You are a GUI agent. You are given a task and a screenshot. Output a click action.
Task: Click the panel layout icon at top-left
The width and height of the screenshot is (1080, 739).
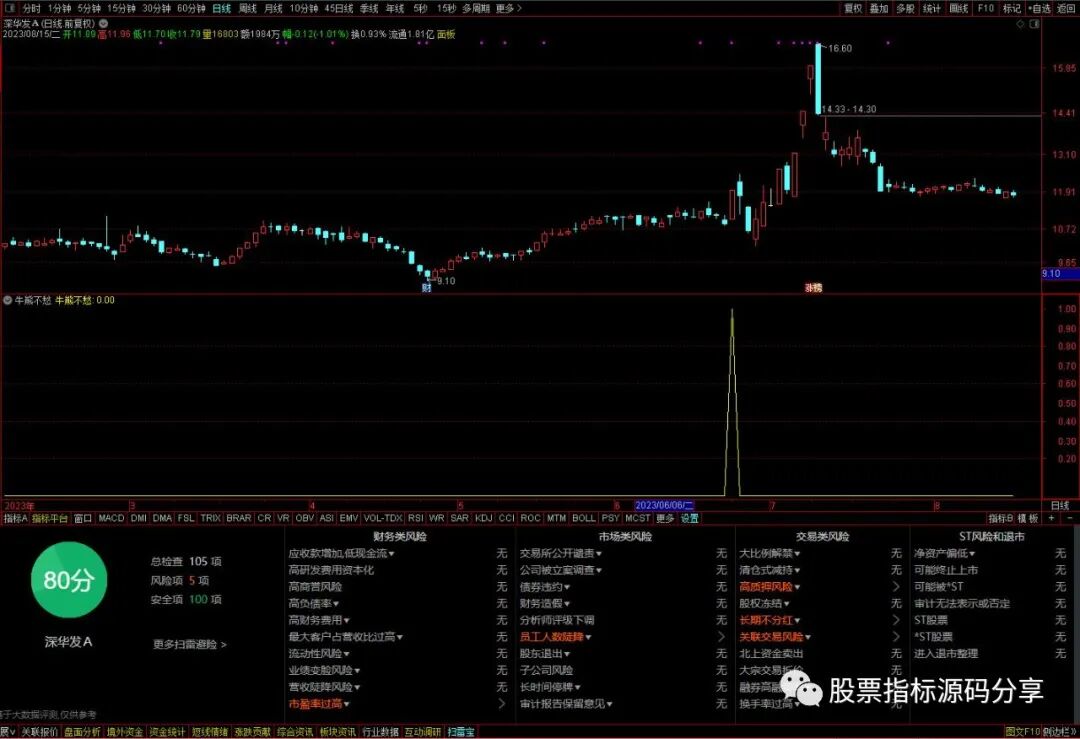click(10, 8)
